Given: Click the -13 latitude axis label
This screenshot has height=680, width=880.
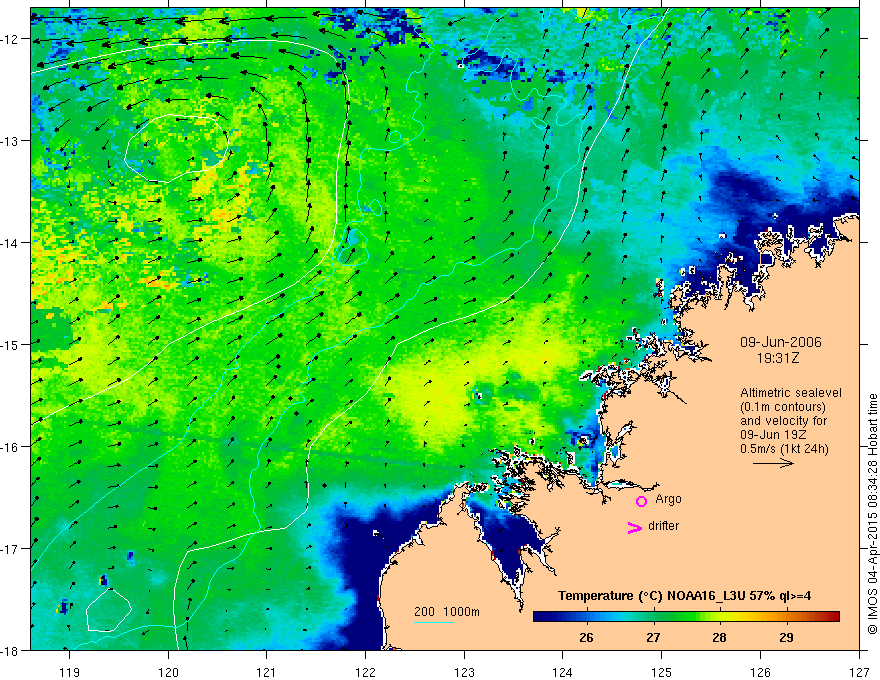Looking at the screenshot, I should (x=11, y=140).
